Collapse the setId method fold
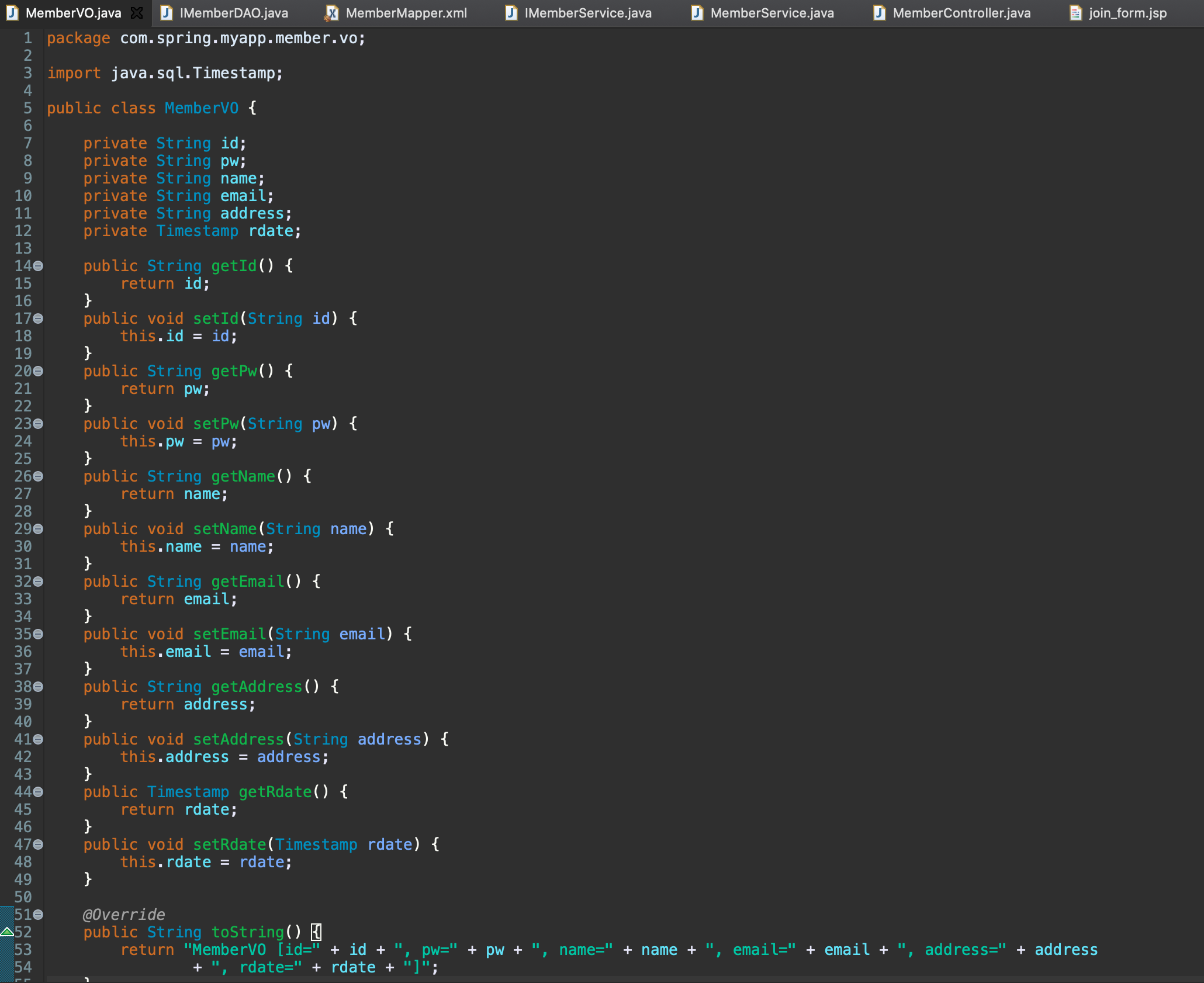The width and height of the screenshot is (1204, 983). [38, 319]
